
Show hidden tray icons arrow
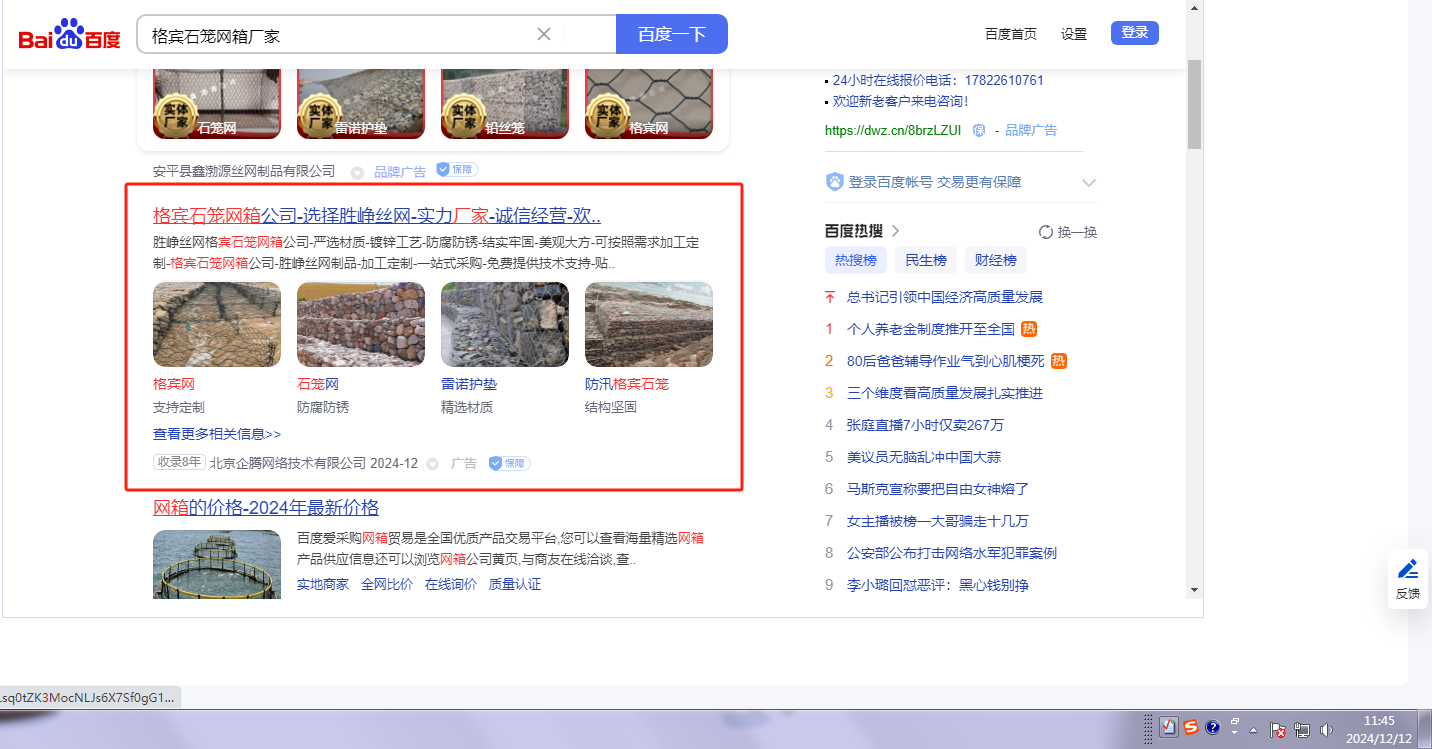tap(1254, 729)
